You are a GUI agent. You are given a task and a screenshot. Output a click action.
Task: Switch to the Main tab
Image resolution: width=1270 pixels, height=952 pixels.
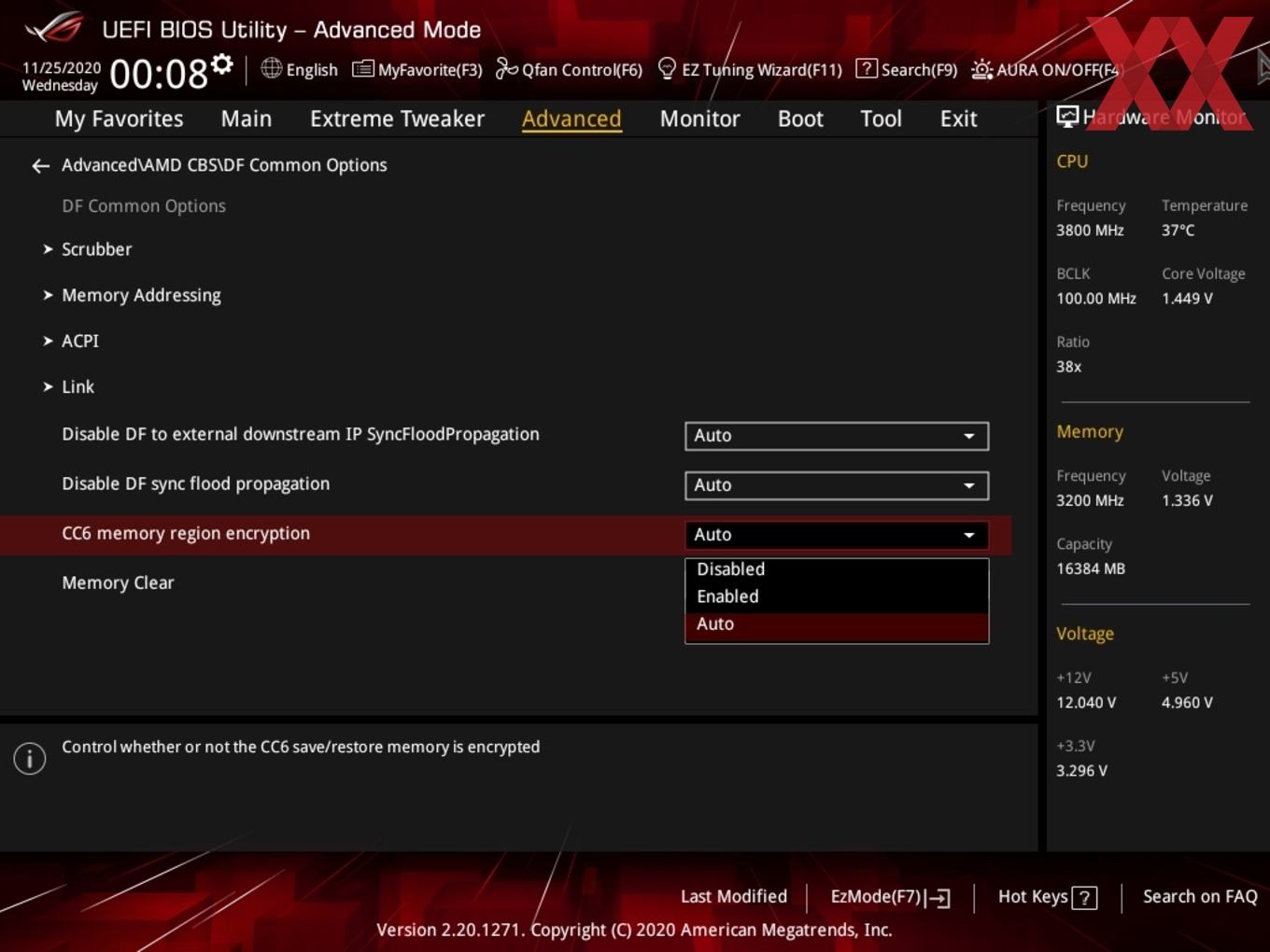247,119
